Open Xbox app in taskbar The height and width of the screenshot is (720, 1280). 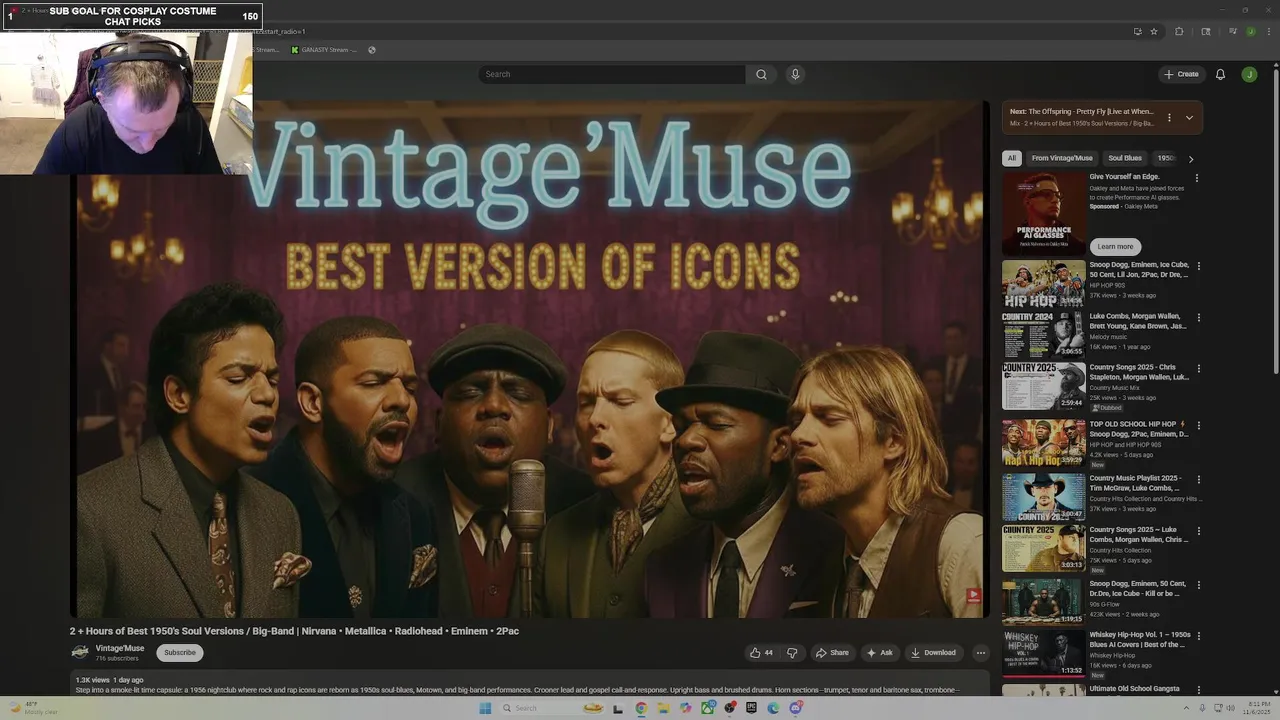[x=707, y=708]
